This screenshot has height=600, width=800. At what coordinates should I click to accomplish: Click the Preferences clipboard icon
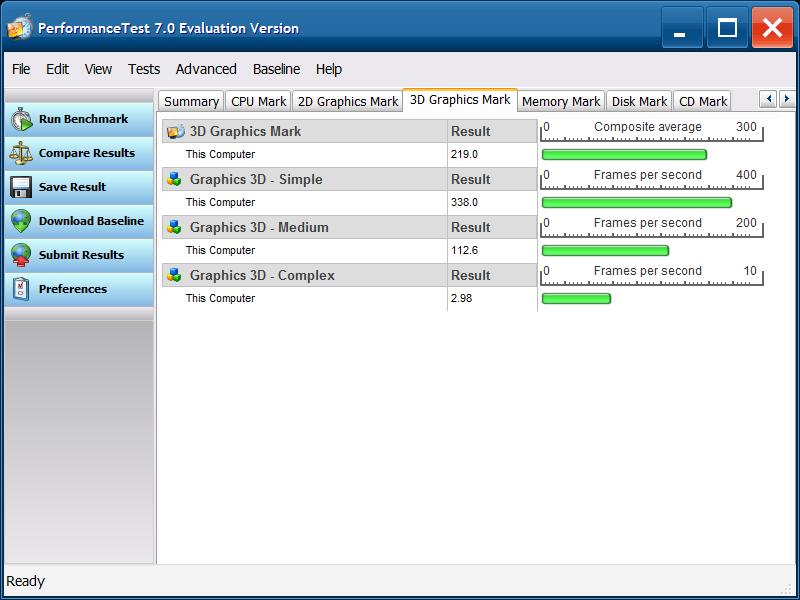coord(21,289)
